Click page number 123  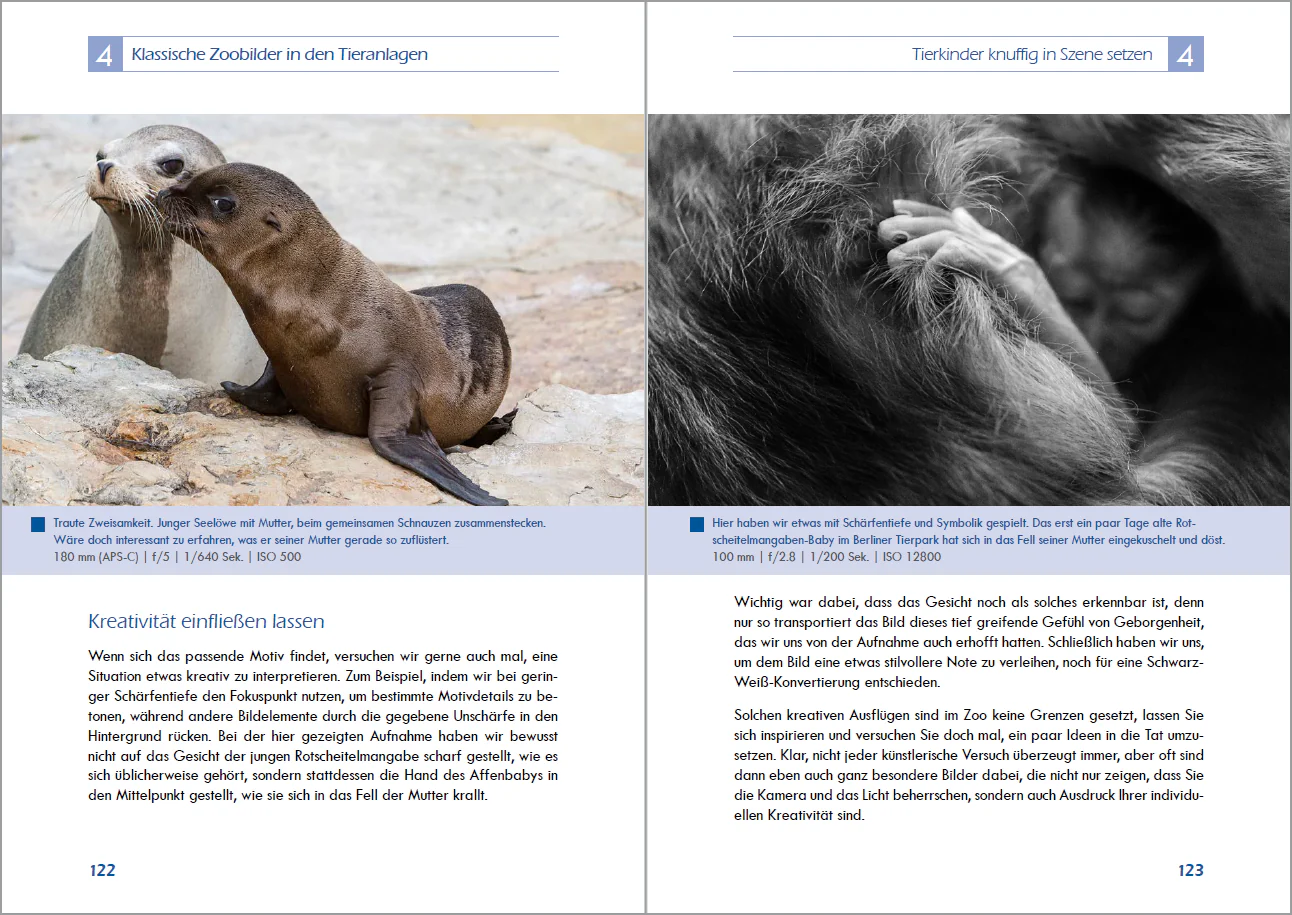(1190, 870)
